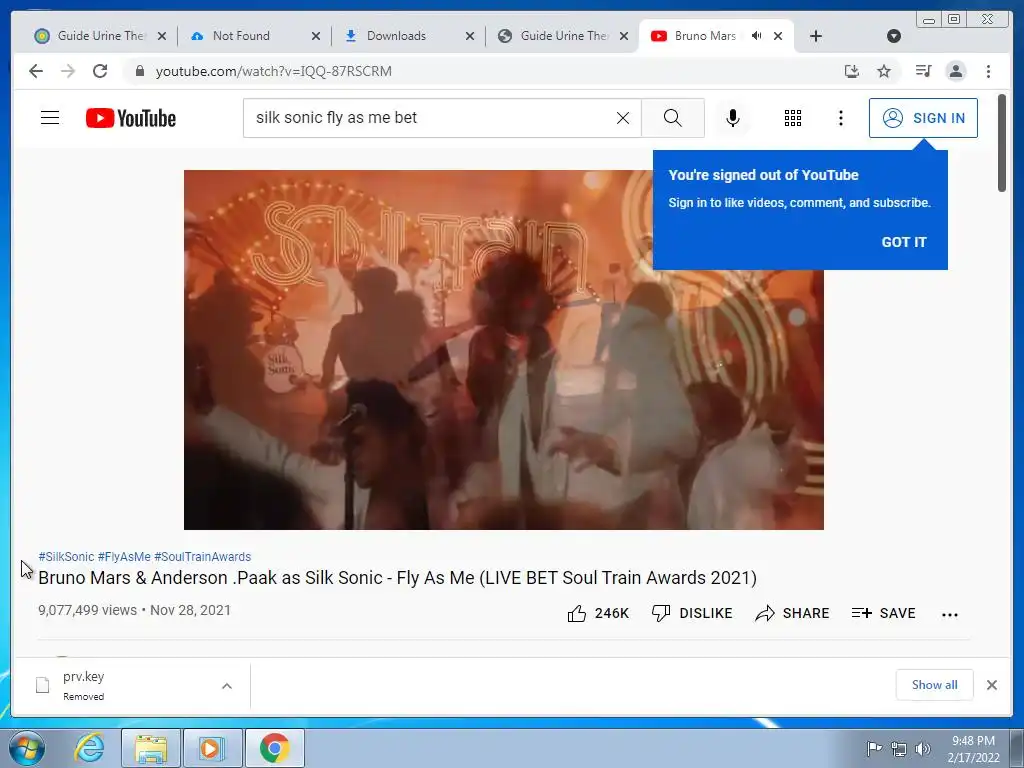1024x768 pixels.
Task: Click the page vertical scrollbar
Action: point(1002,143)
